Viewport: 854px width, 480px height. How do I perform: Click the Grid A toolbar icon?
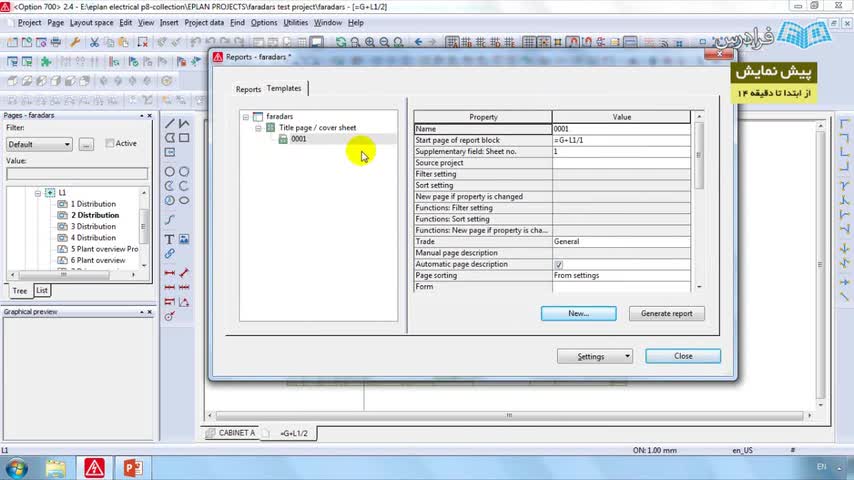(x=452, y=42)
